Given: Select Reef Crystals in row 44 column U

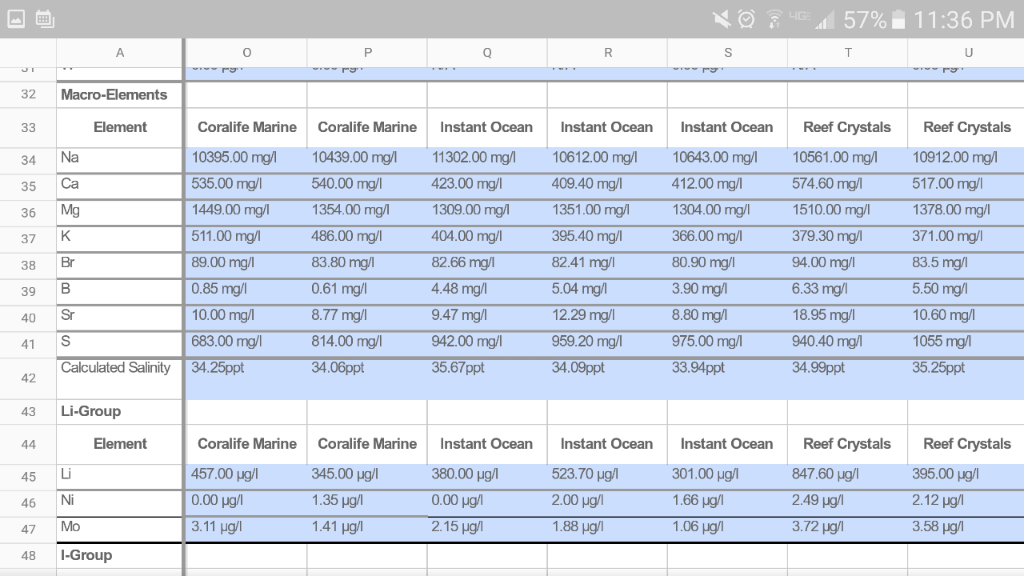Looking at the screenshot, I should (966, 445).
